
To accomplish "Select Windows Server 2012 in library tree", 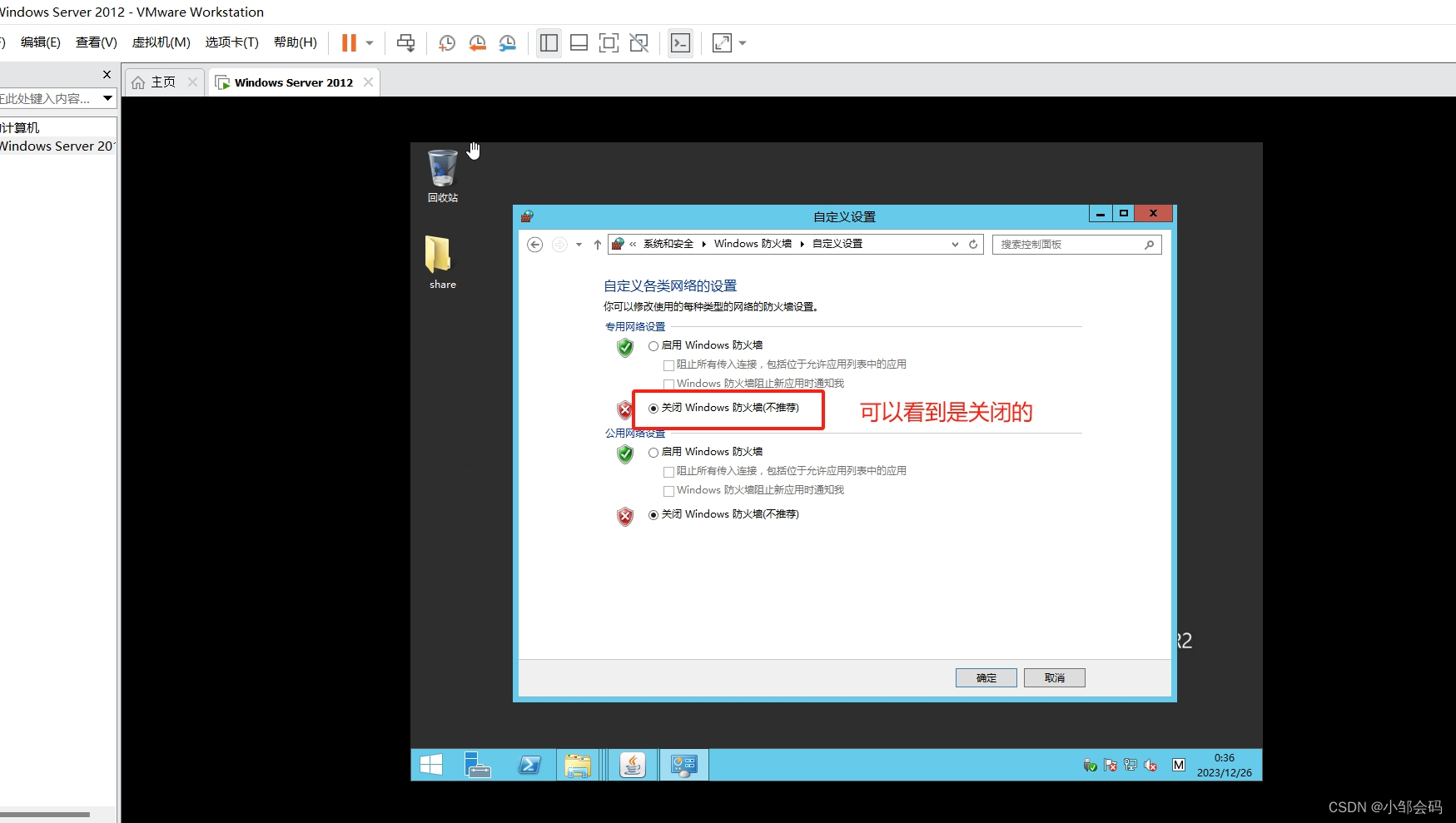I will click(57, 146).
